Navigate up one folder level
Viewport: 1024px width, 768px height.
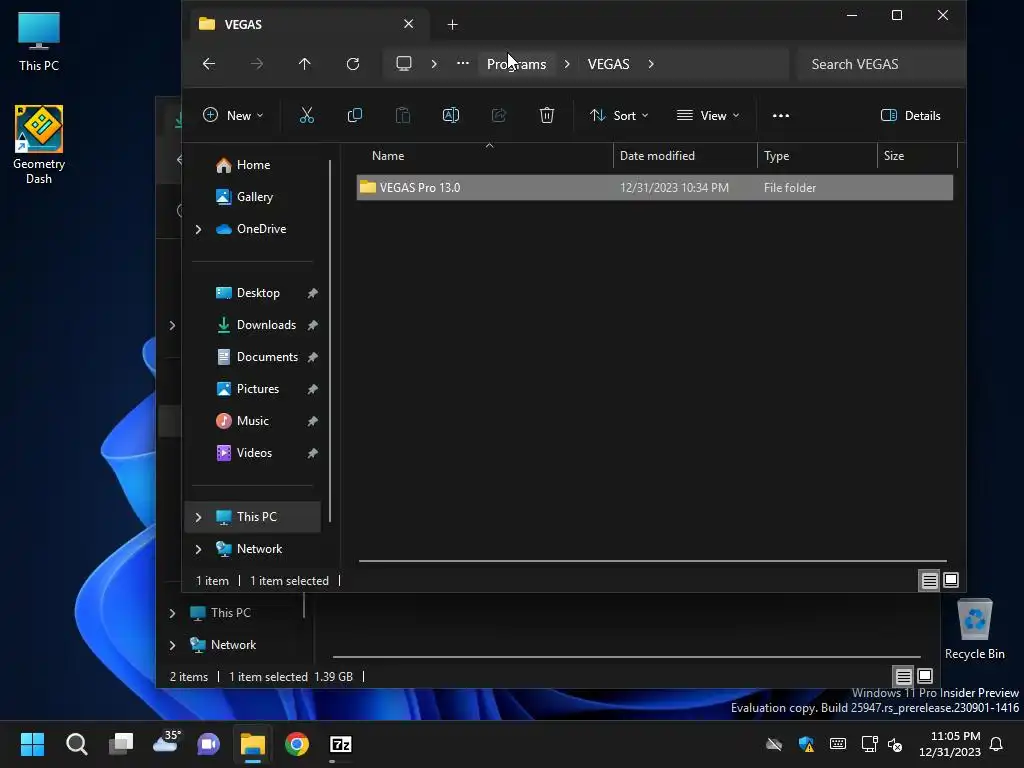[304, 64]
